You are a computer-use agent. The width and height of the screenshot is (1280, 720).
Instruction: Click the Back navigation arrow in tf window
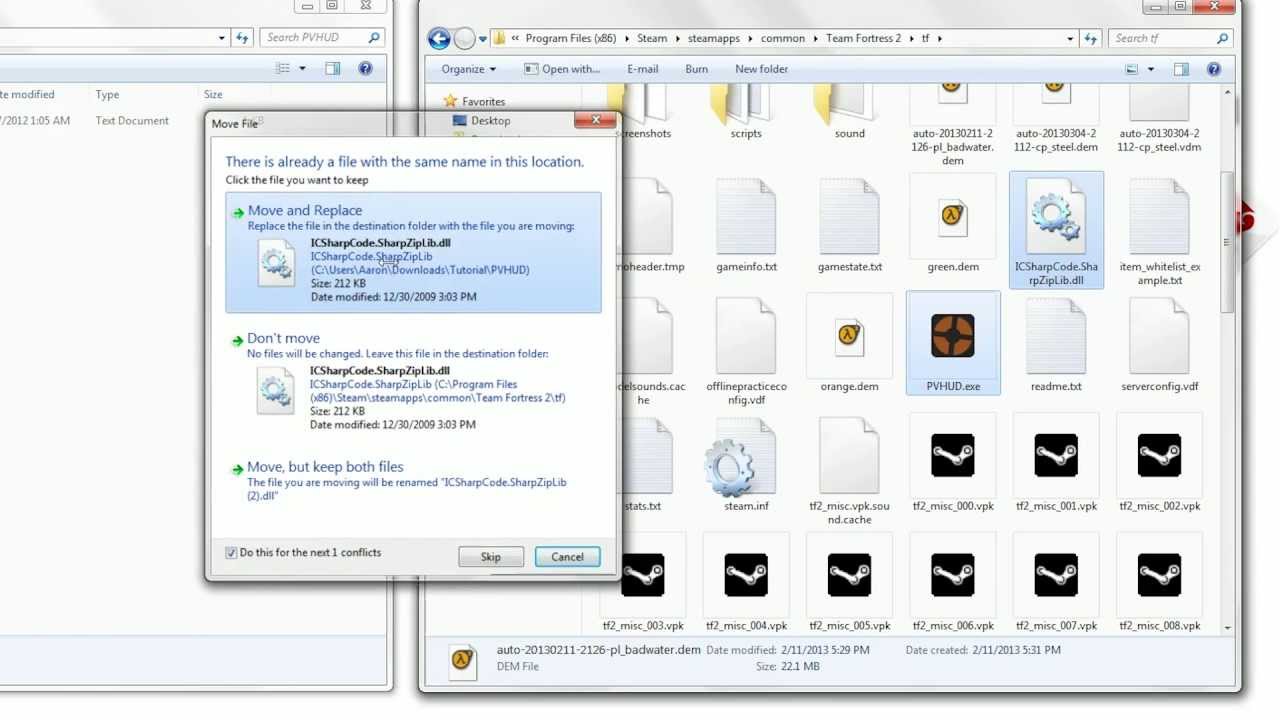click(x=439, y=39)
